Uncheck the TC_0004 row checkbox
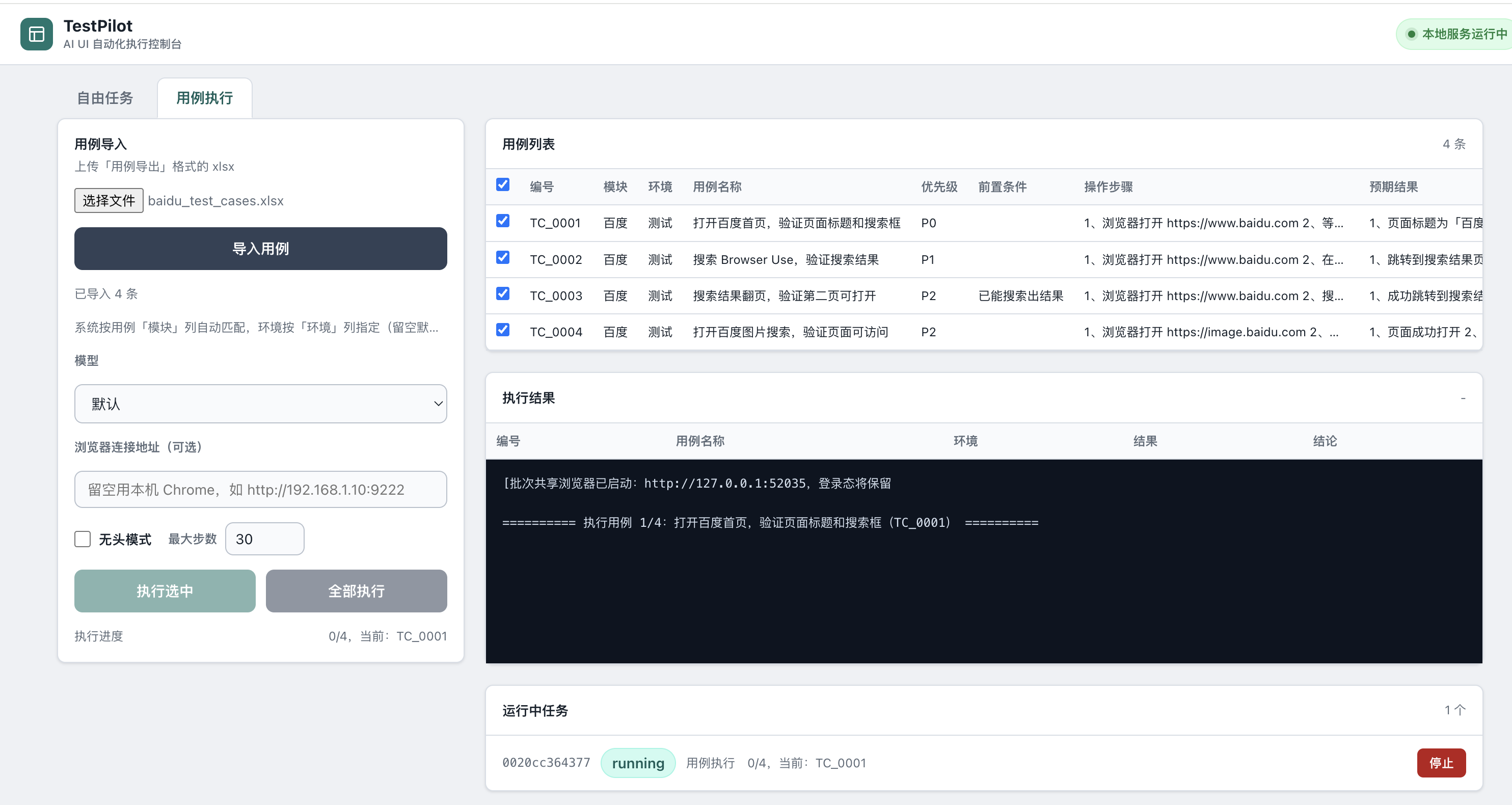This screenshot has height=805, width=1512. click(x=502, y=330)
